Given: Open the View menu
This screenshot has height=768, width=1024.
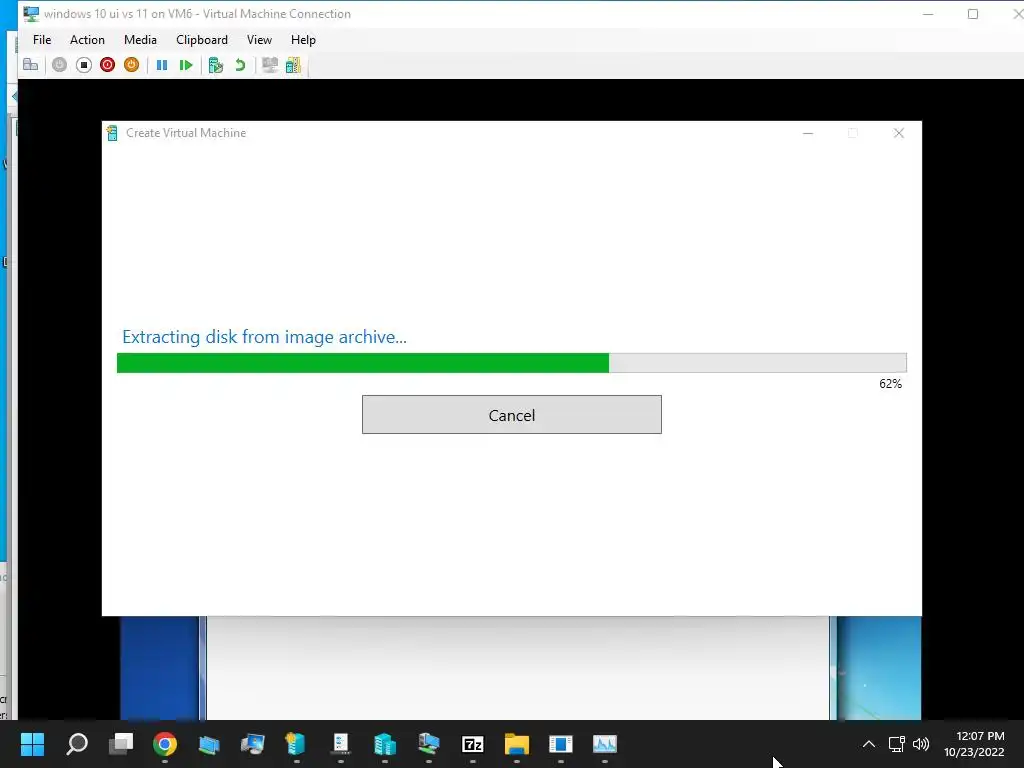Looking at the screenshot, I should pos(259,40).
